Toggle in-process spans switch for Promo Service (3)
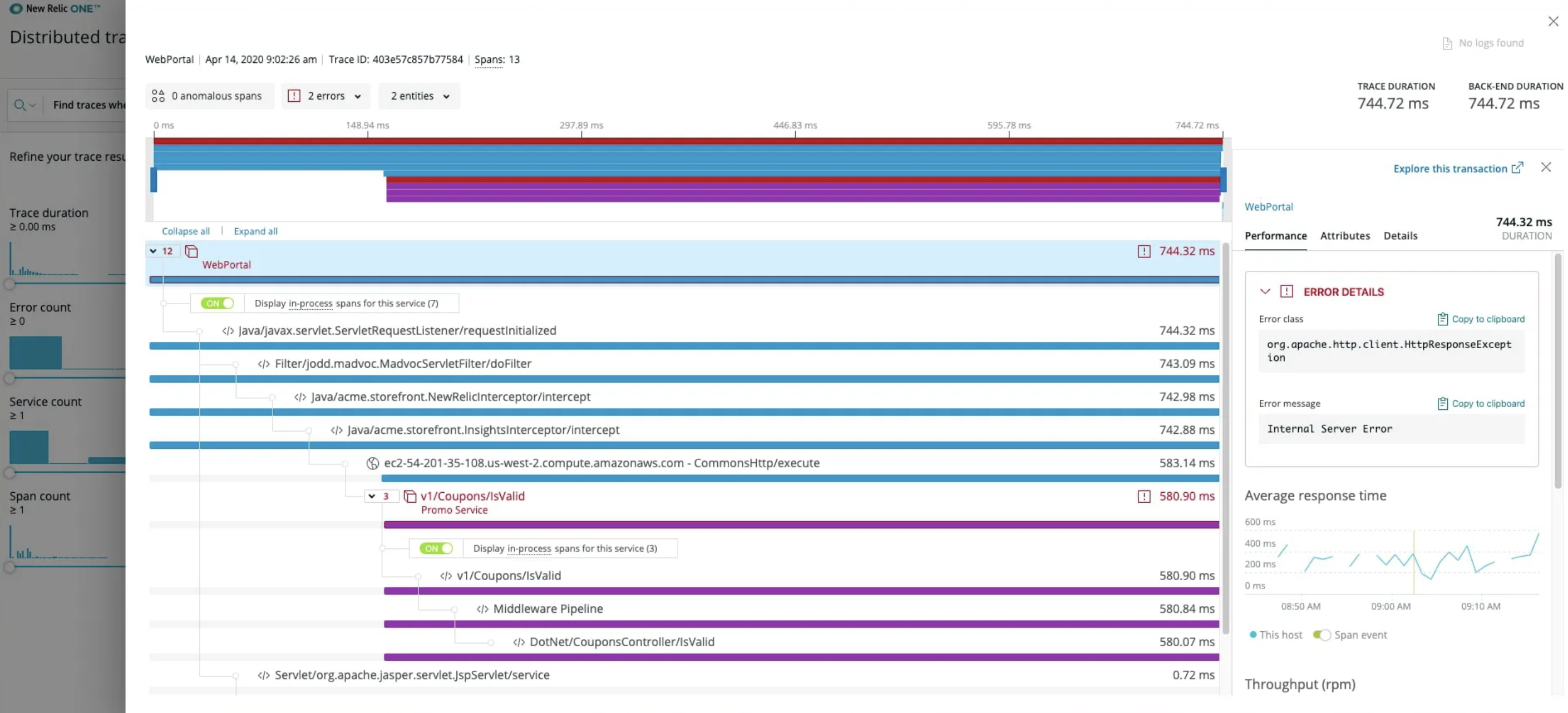 pyautogui.click(x=436, y=548)
